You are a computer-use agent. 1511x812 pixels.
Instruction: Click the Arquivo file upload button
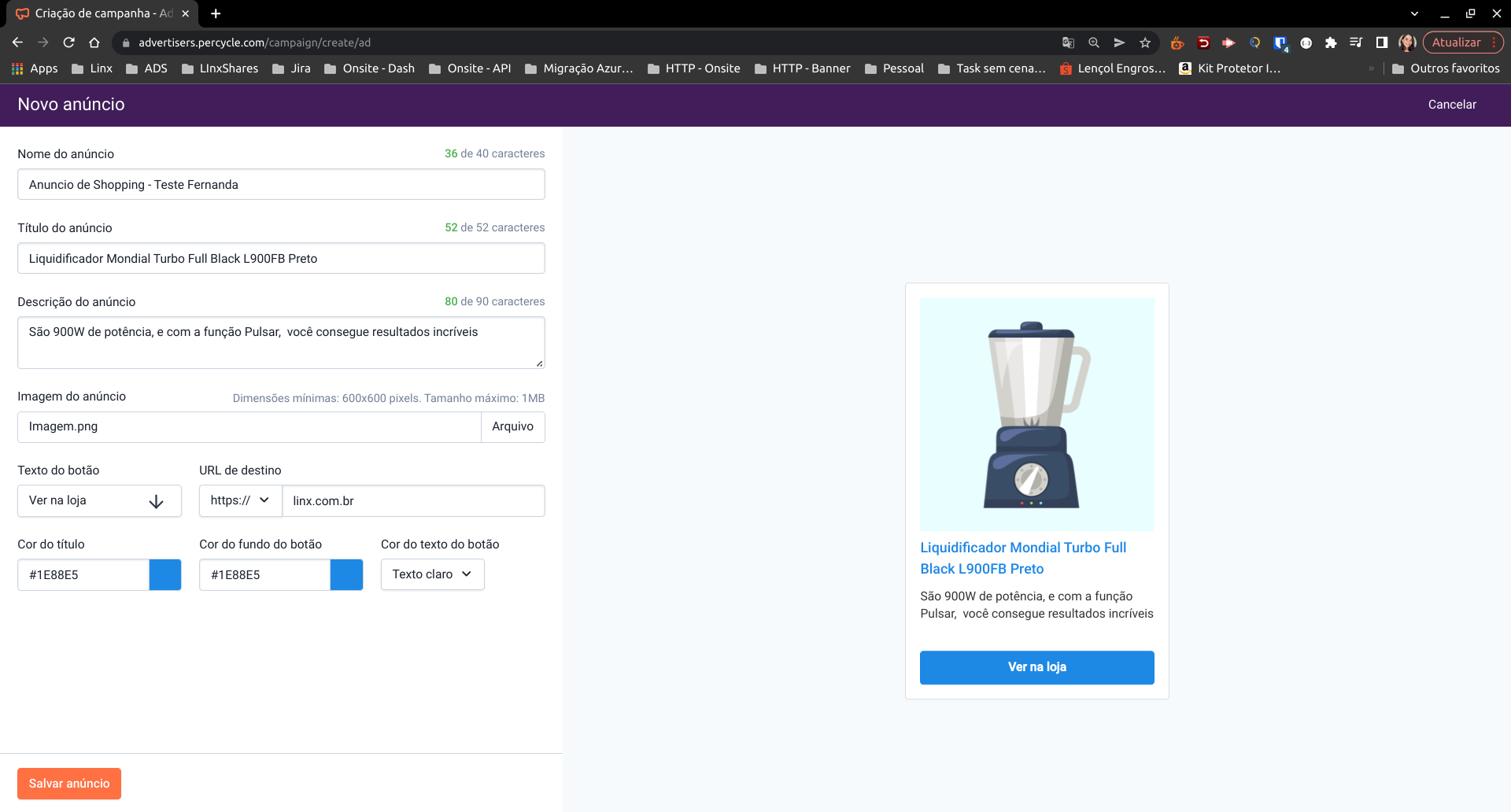coord(513,427)
